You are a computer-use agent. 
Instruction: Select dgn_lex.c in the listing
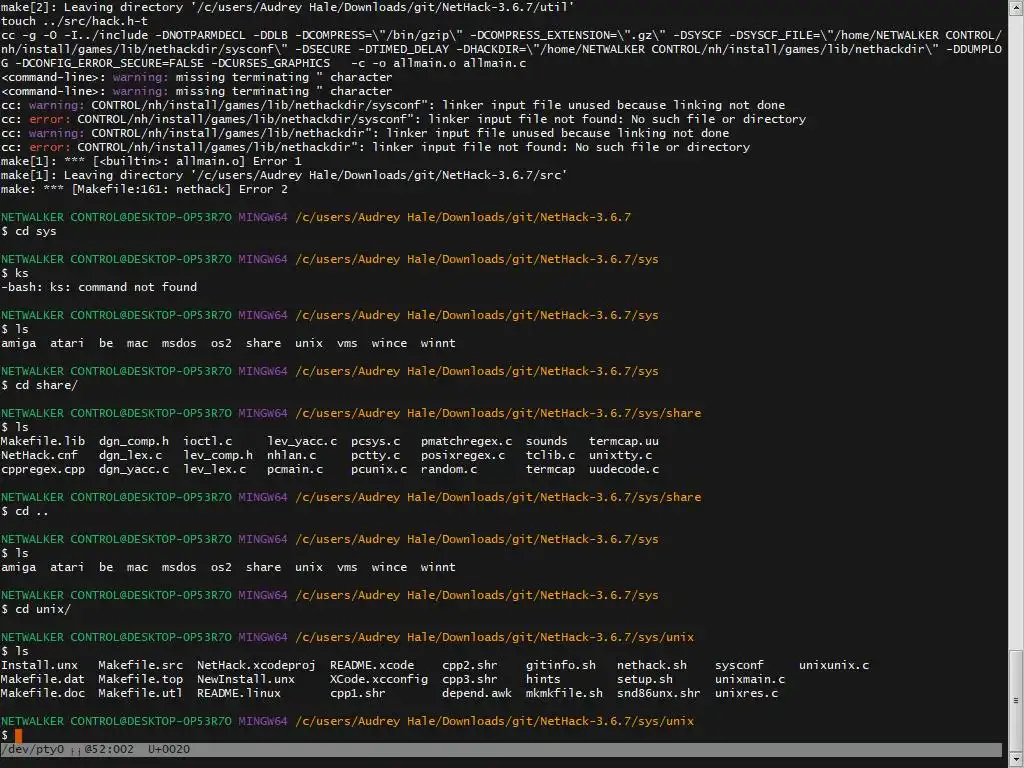[131, 455]
